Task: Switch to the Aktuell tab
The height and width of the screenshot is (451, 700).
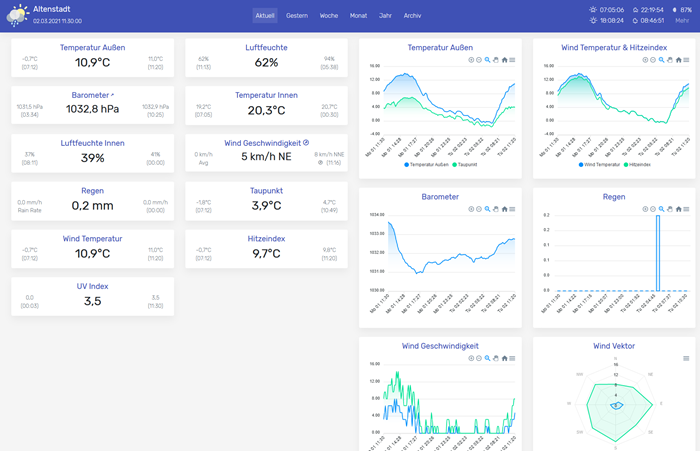Action: [x=265, y=16]
